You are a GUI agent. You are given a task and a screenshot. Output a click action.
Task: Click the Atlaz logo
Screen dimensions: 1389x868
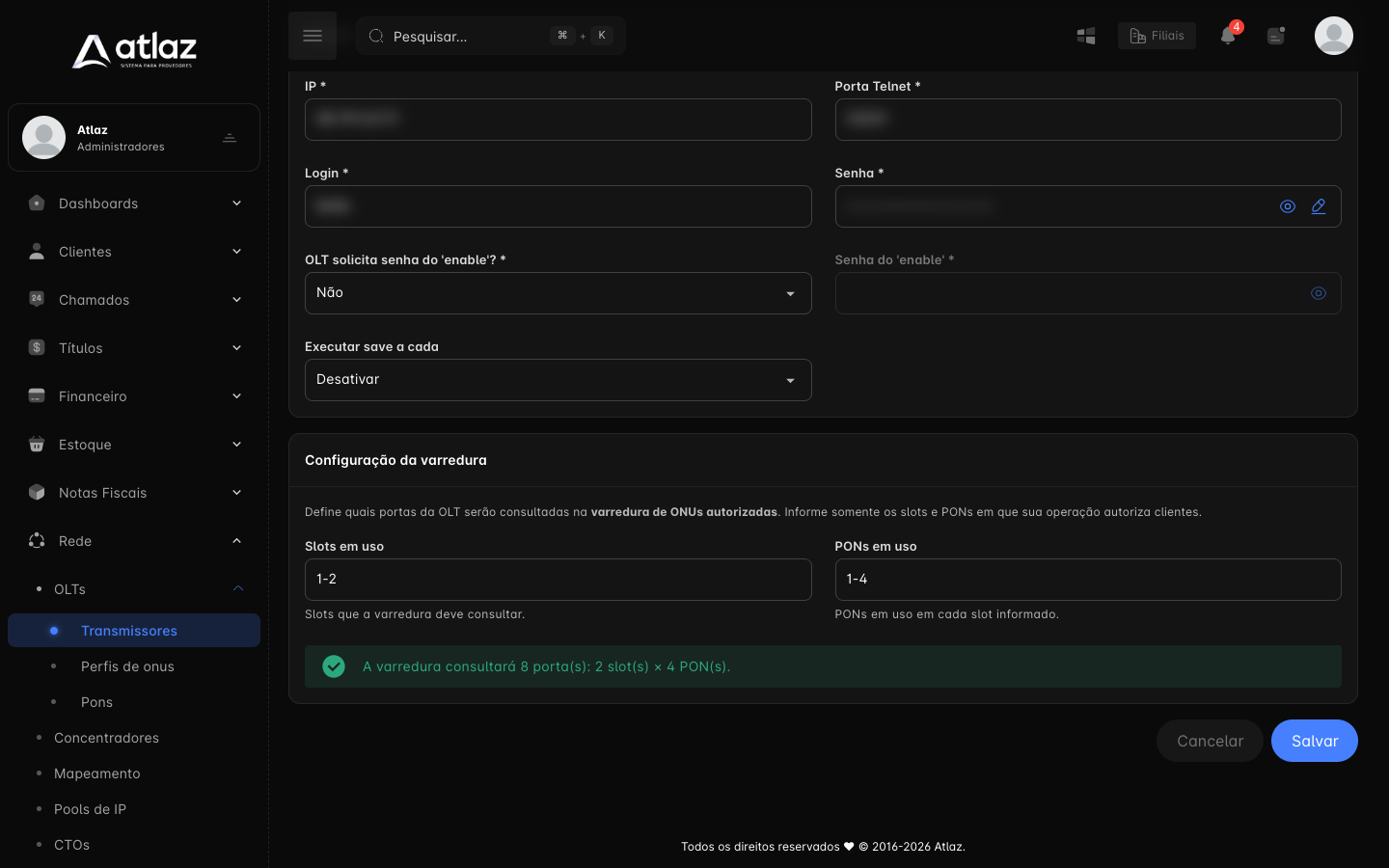(x=134, y=51)
